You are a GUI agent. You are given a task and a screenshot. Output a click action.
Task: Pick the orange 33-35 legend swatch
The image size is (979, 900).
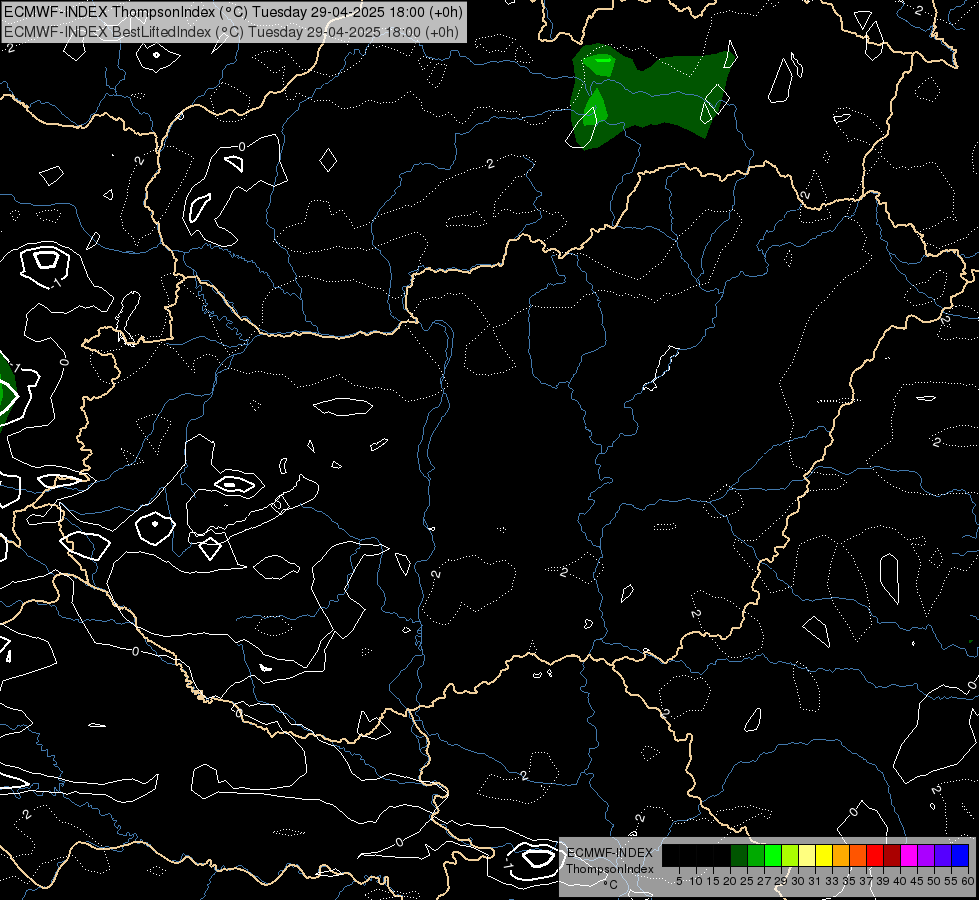(x=841, y=856)
